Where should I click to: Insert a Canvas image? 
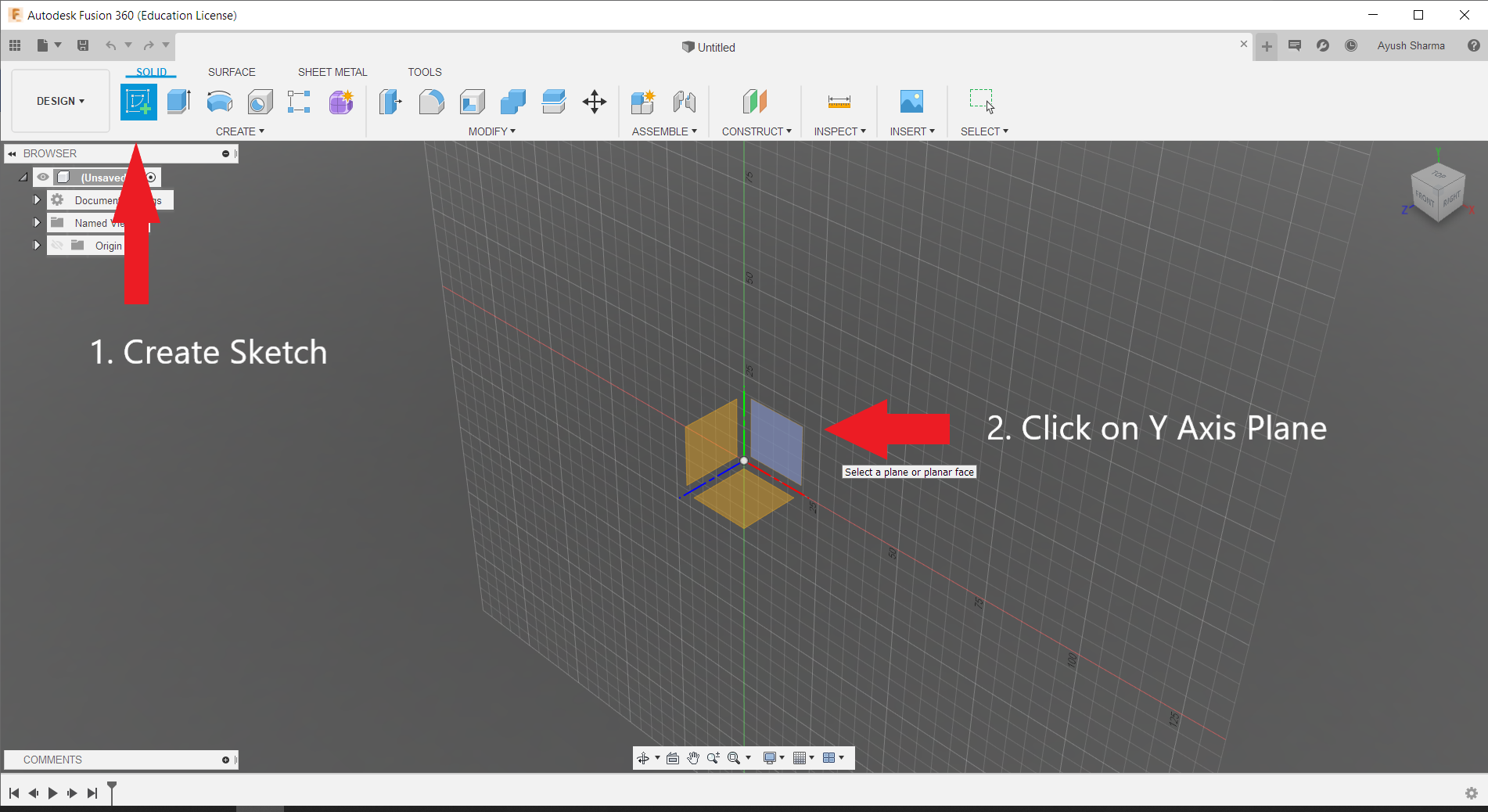(x=911, y=102)
